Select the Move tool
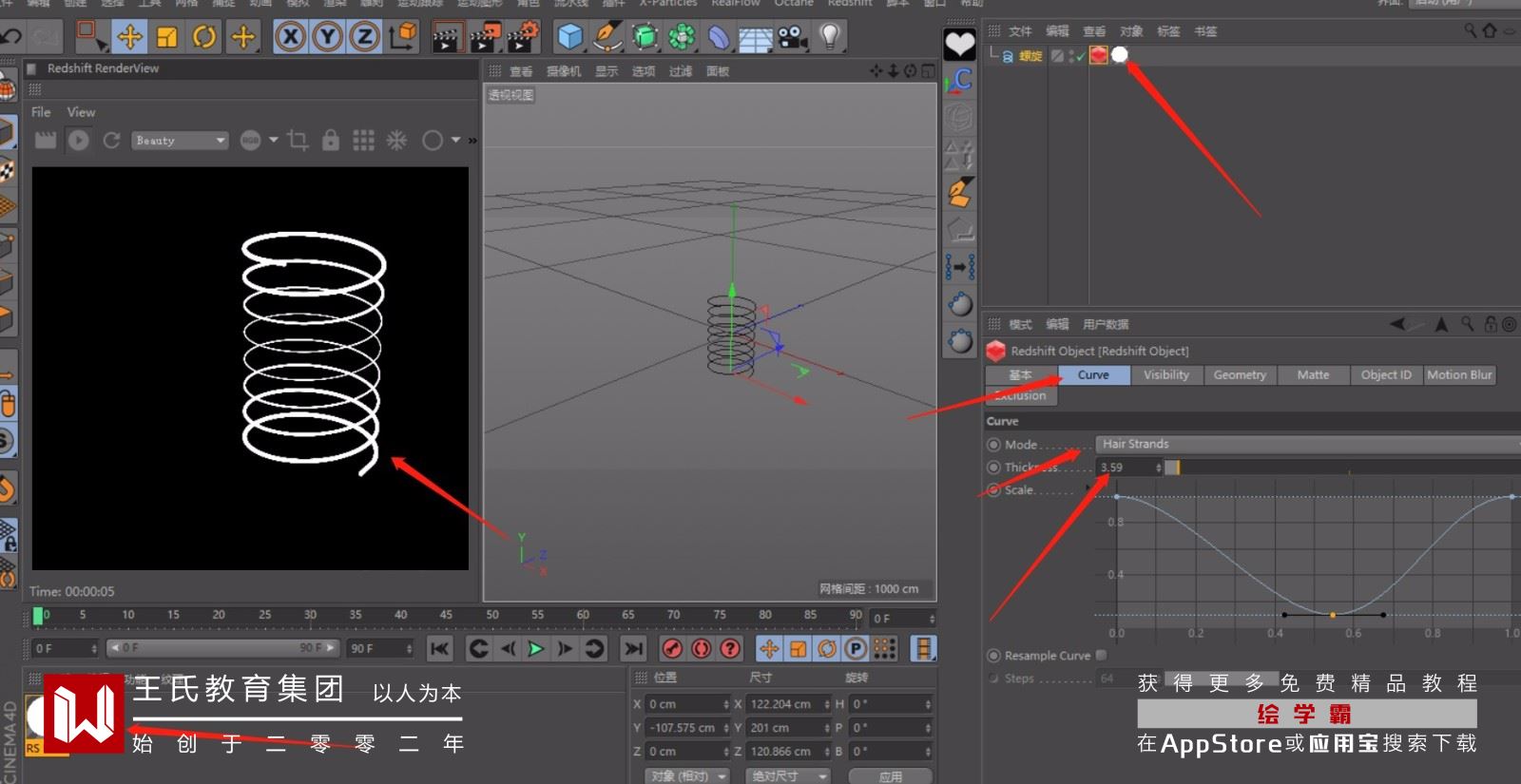This screenshot has width=1521, height=784. (x=129, y=37)
